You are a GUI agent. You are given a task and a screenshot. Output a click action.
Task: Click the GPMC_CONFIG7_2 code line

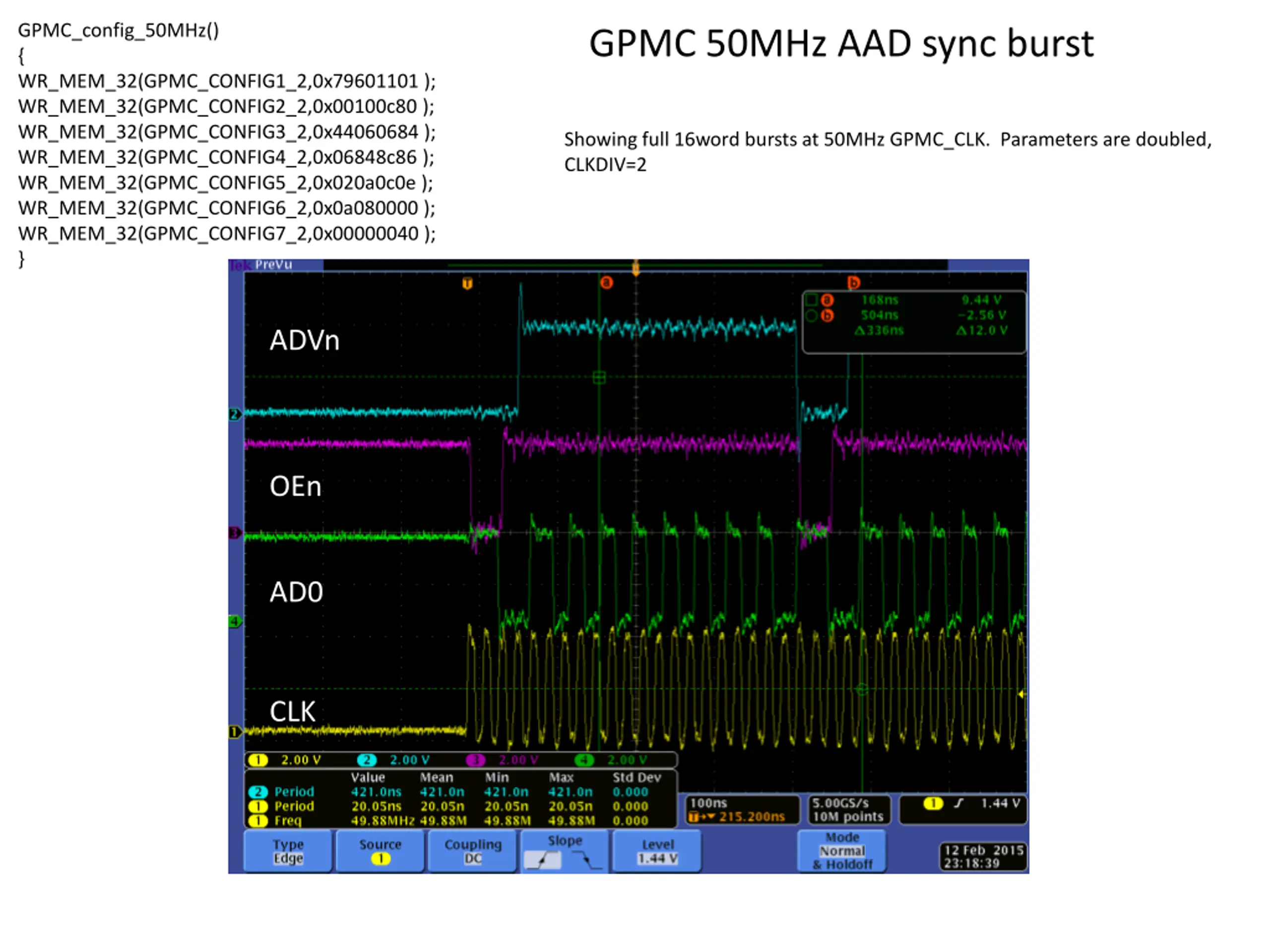pyautogui.click(x=227, y=234)
